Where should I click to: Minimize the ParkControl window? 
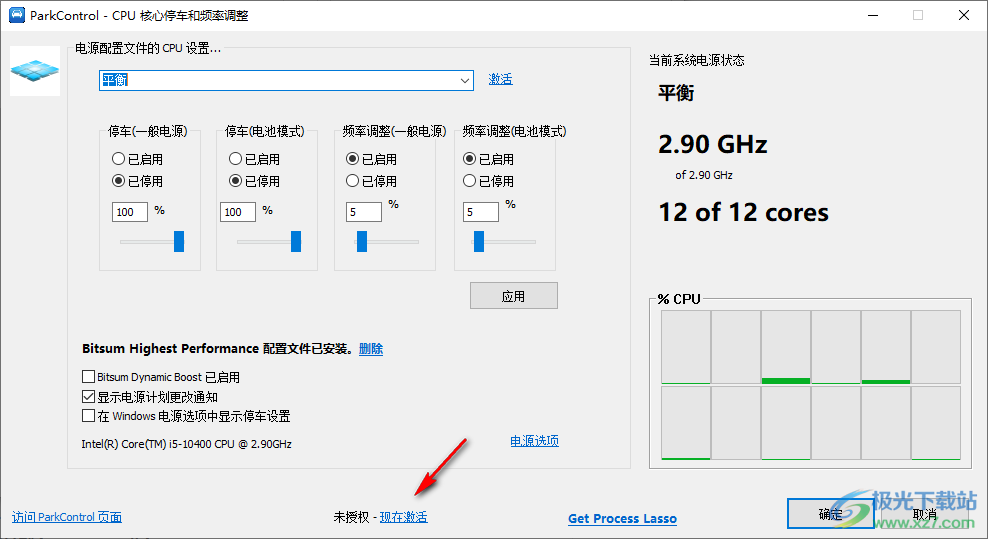[873, 15]
